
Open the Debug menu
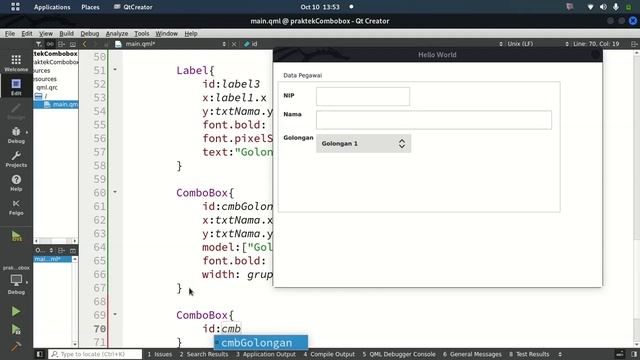89,33
